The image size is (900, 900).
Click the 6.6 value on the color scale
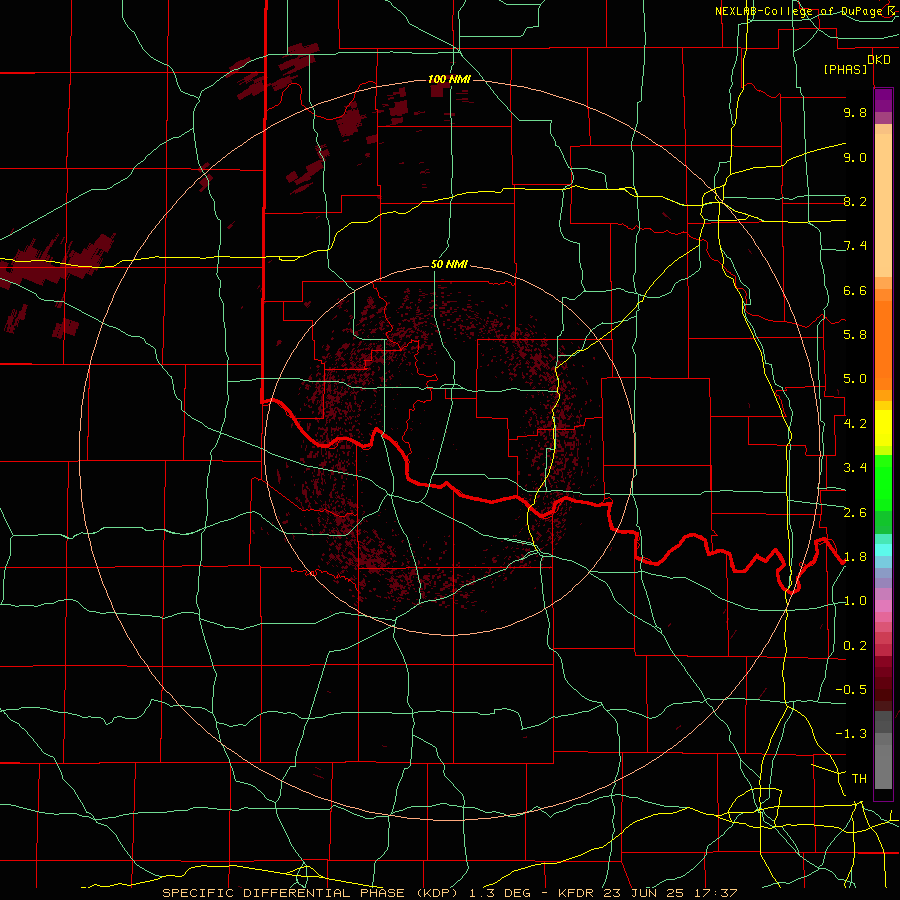(x=855, y=290)
